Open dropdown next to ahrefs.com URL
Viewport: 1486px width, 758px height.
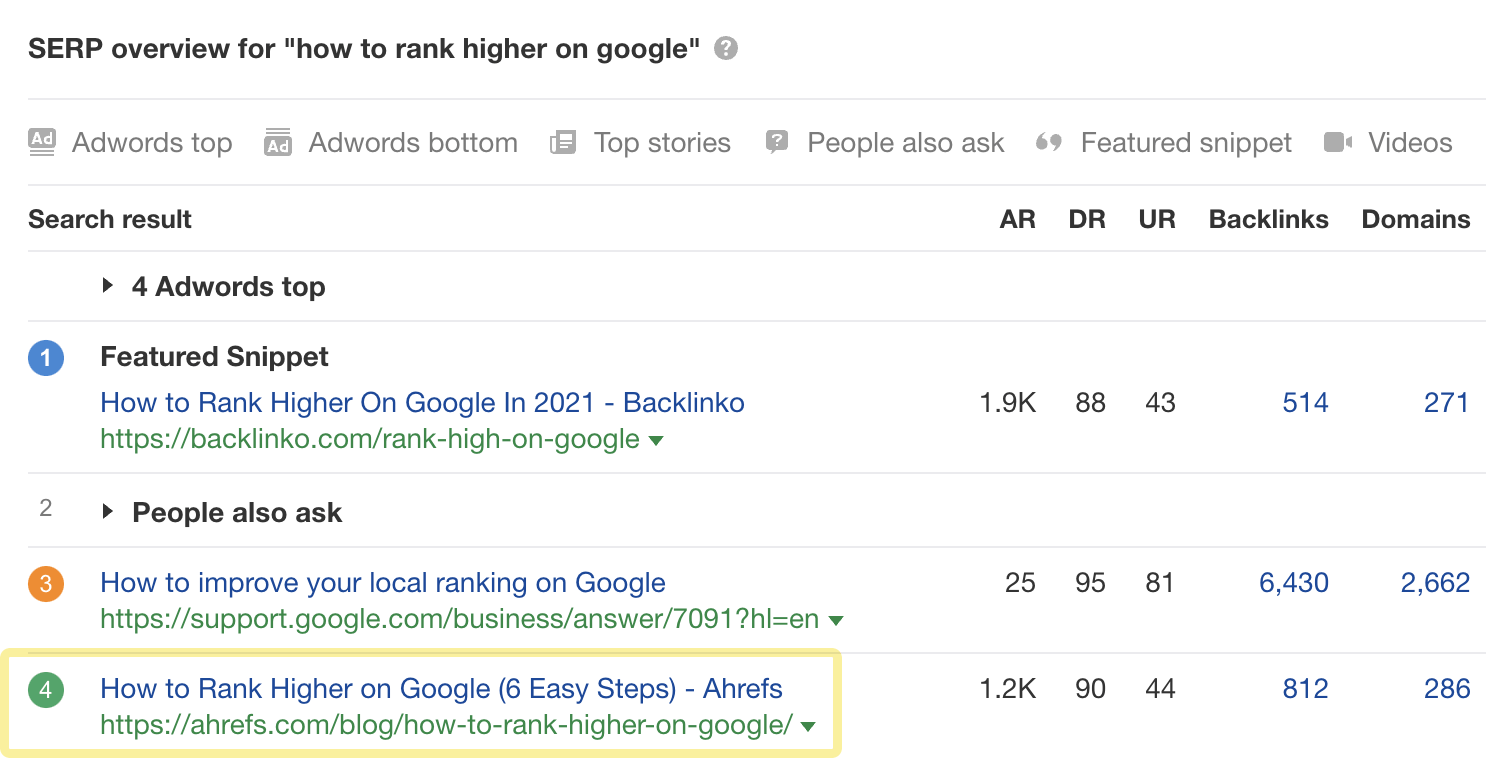[808, 726]
